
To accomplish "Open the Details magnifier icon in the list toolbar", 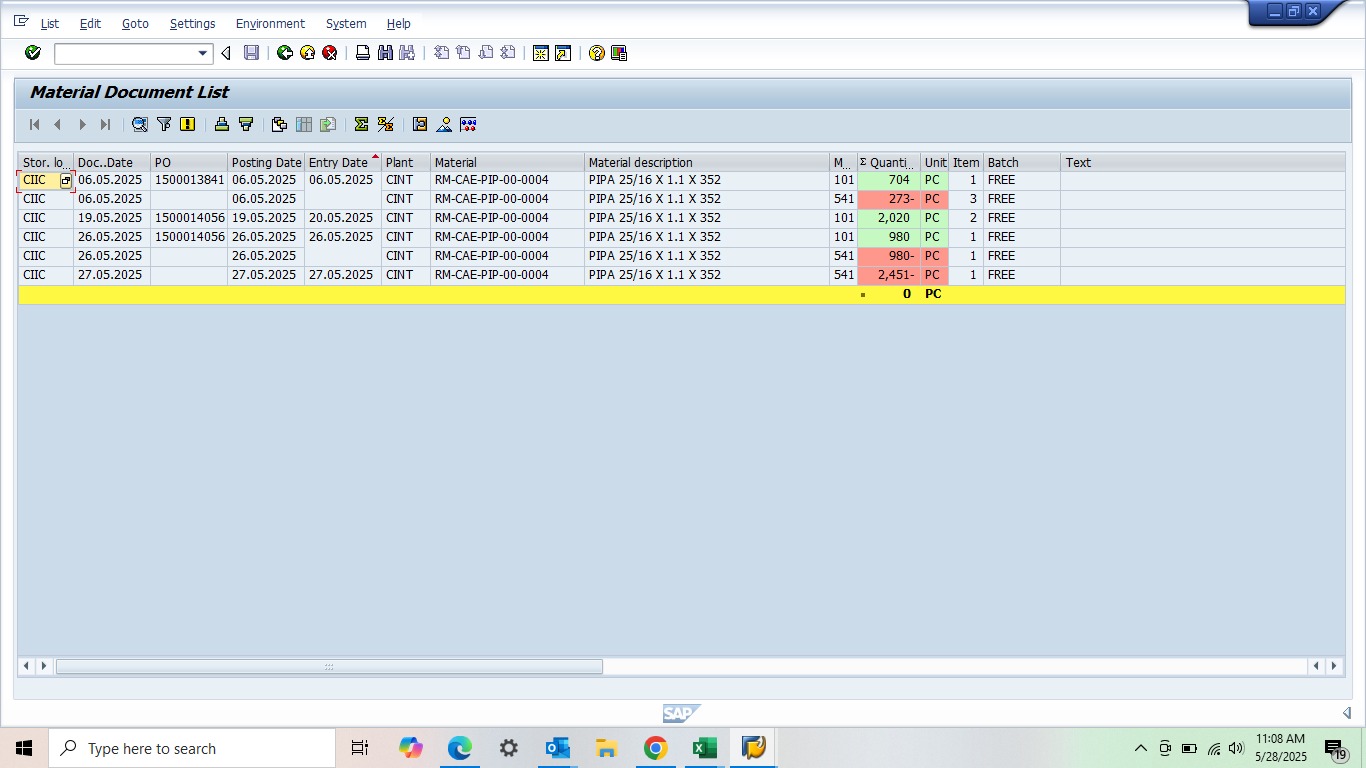I will 139,124.
